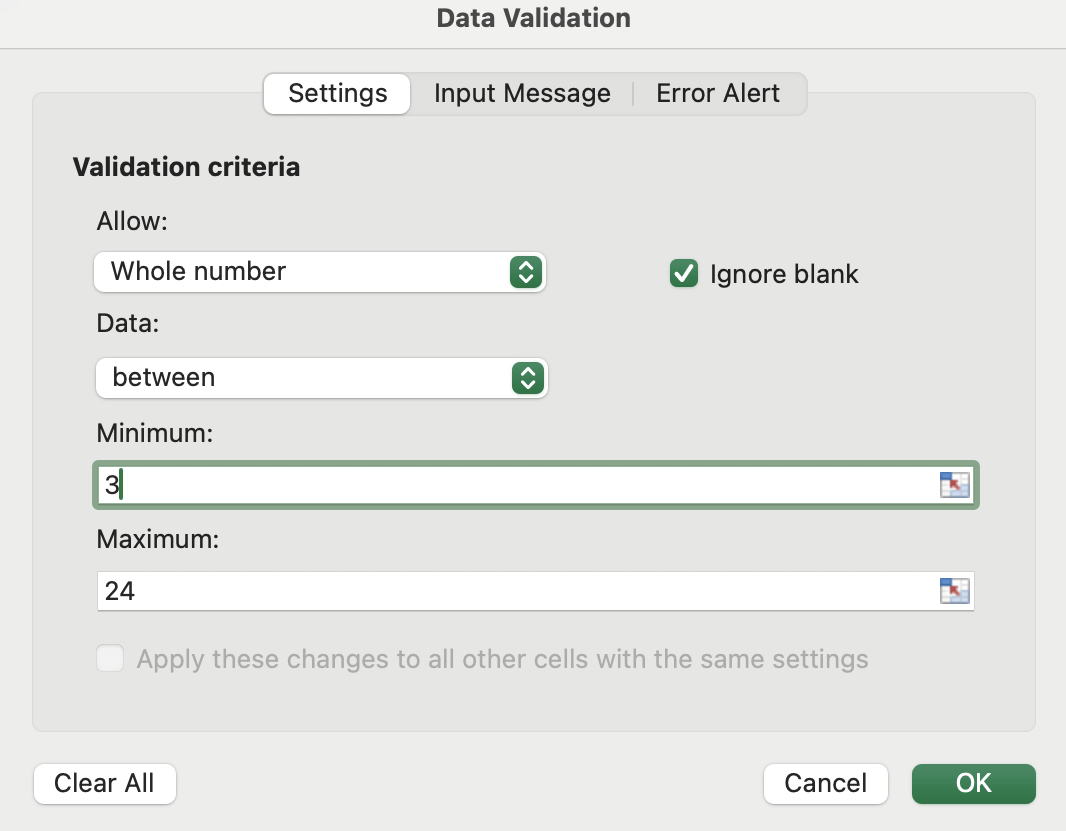Click the 'Maximum:' label

pos(158,539)
